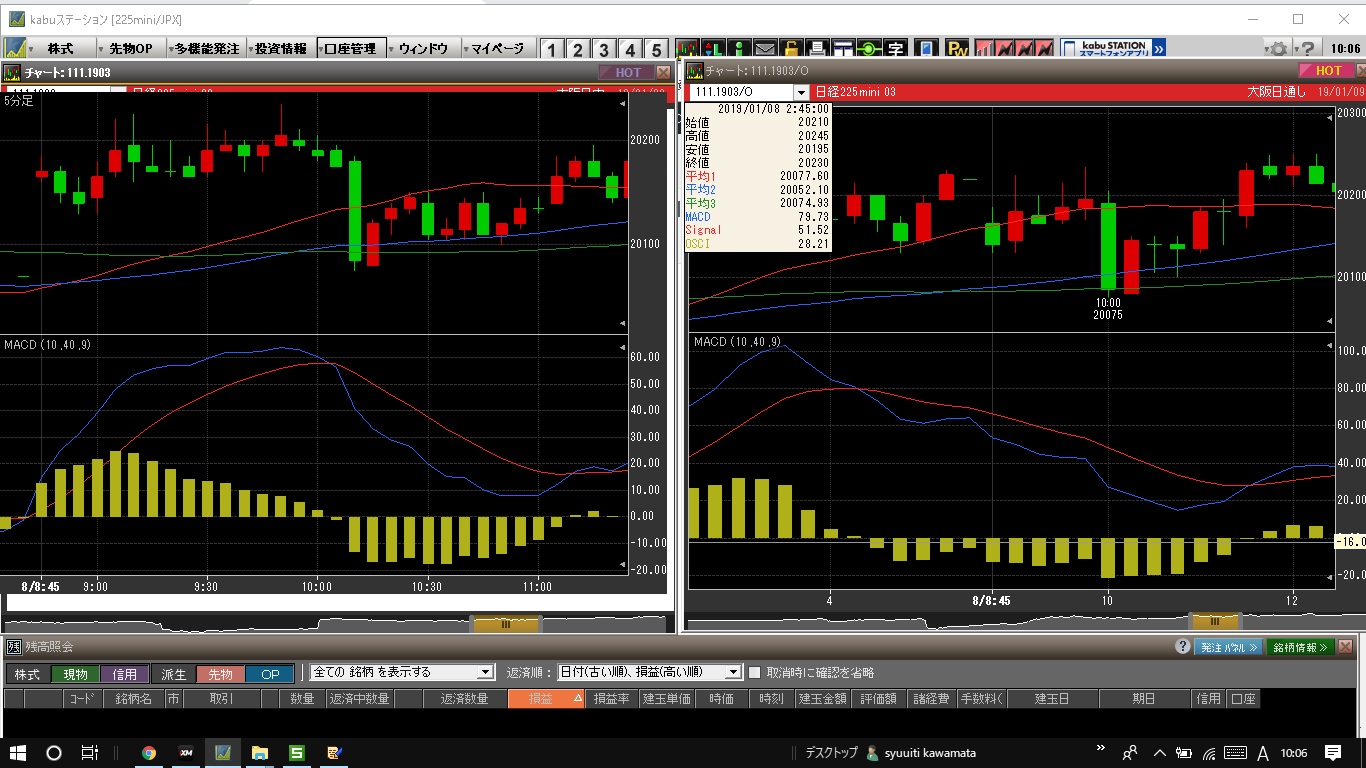Open the 先物OP menu

[x=131, y=48]
